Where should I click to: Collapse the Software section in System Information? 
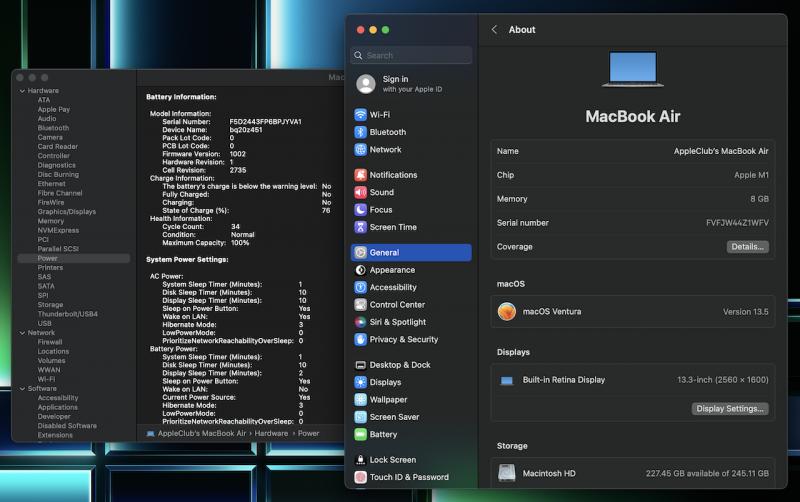pyautogui.click(x=22, y=389)
